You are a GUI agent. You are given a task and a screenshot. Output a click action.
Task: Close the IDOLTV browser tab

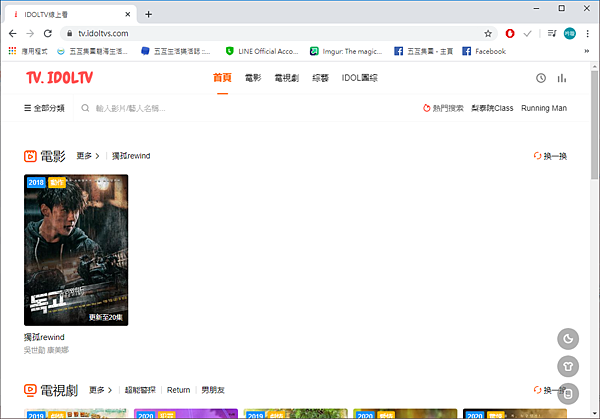click(x=128, y=15)
